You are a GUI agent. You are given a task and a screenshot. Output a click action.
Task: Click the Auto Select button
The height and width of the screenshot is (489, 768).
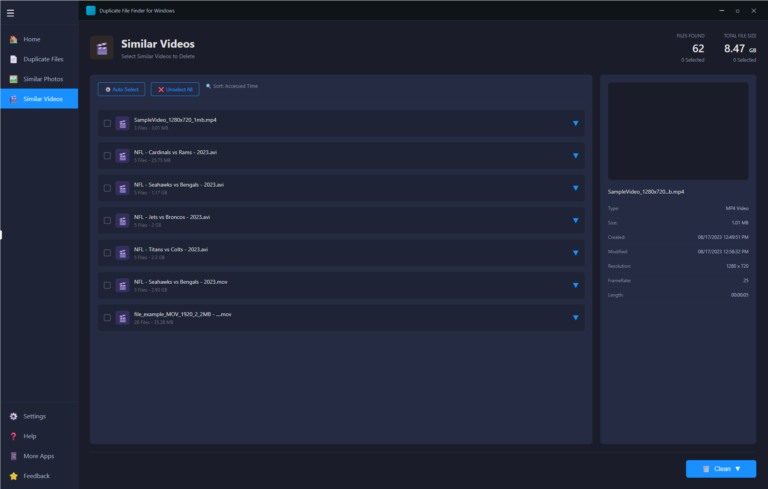[x=121, y=89]
